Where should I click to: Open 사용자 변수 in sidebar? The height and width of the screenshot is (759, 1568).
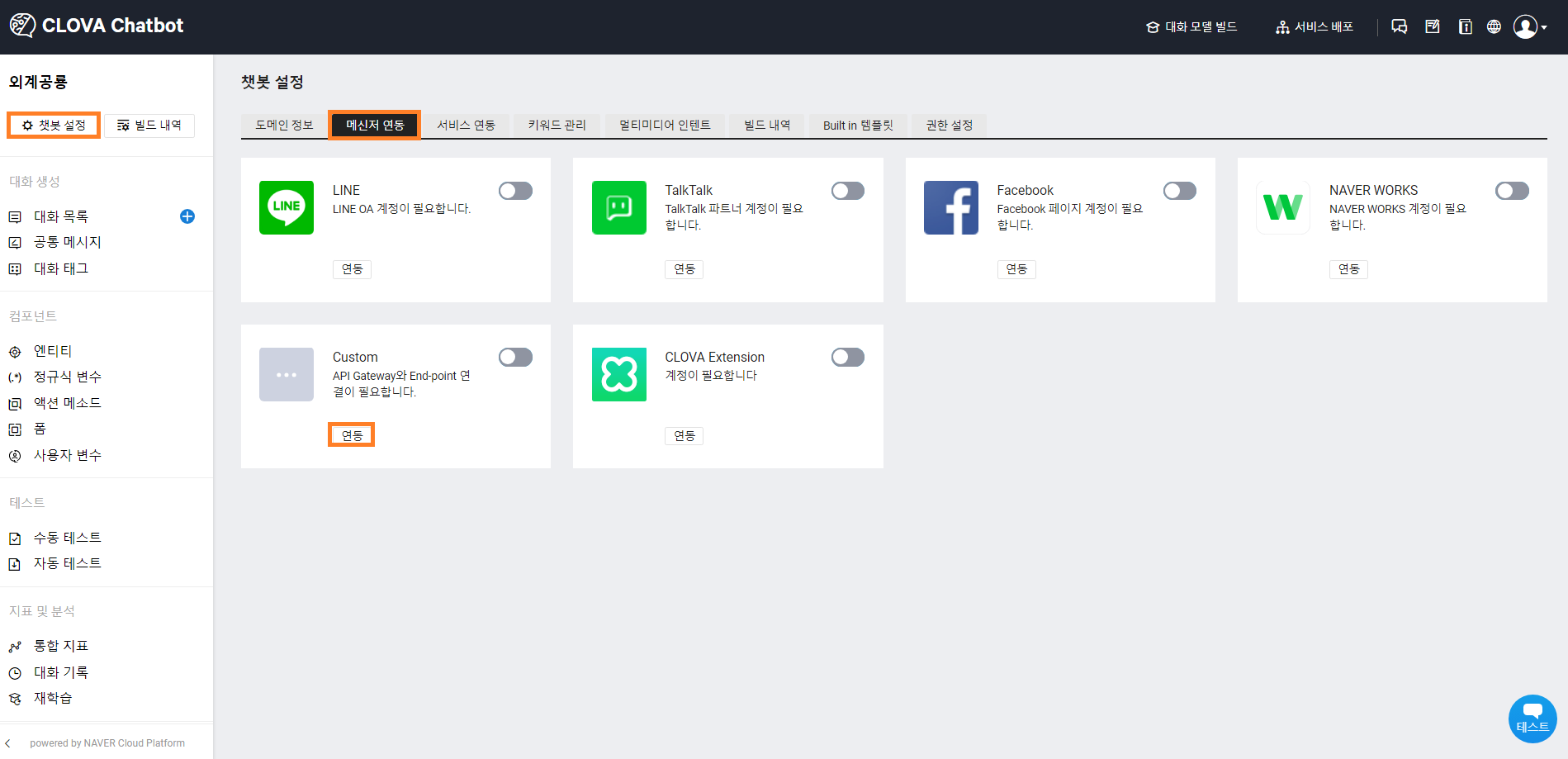67,455
